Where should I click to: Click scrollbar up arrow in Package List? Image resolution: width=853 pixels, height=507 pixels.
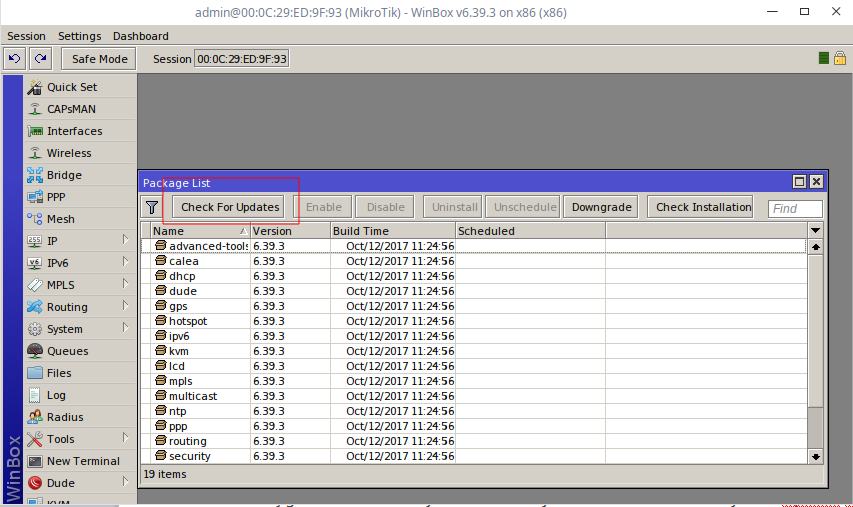click(x=815, y=247)
